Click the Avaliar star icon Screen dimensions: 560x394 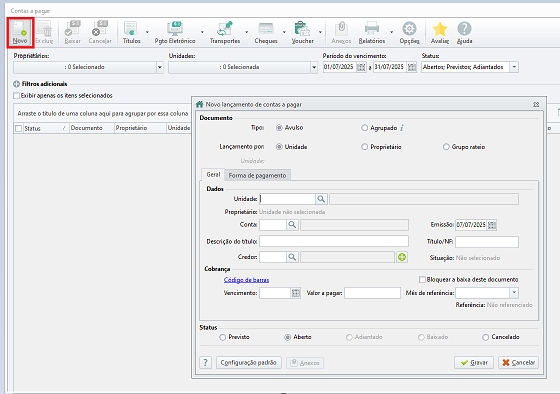pos(440,33)
